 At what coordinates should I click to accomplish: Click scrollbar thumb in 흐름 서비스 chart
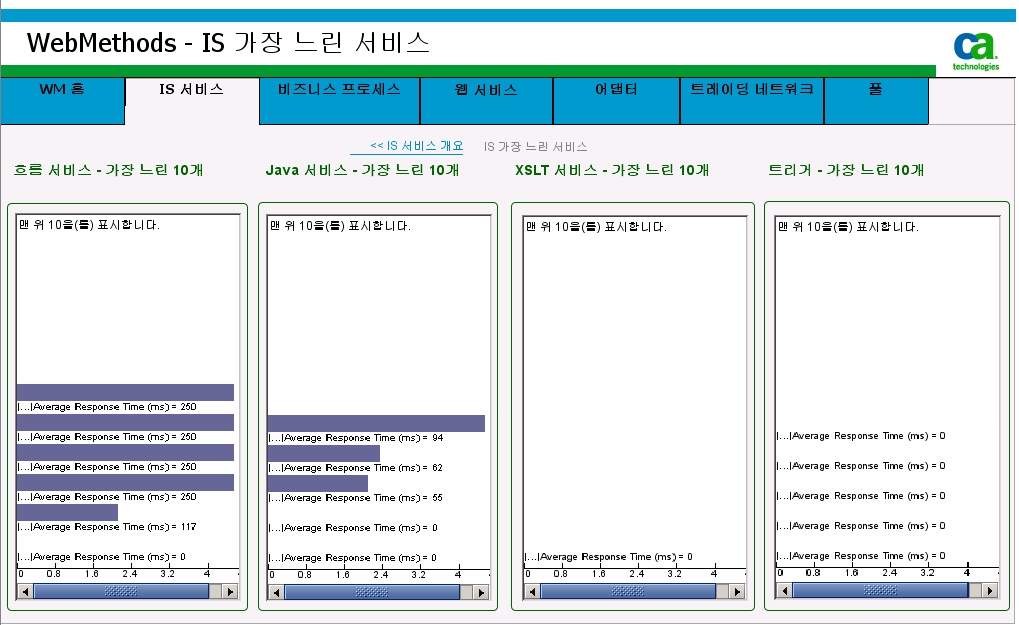(x=121, y=591)
